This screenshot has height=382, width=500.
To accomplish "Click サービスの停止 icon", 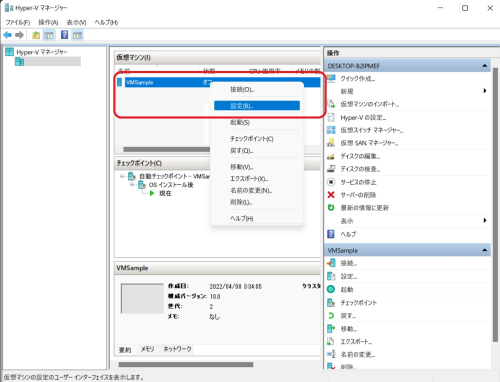I will click(x=331, y=182).
